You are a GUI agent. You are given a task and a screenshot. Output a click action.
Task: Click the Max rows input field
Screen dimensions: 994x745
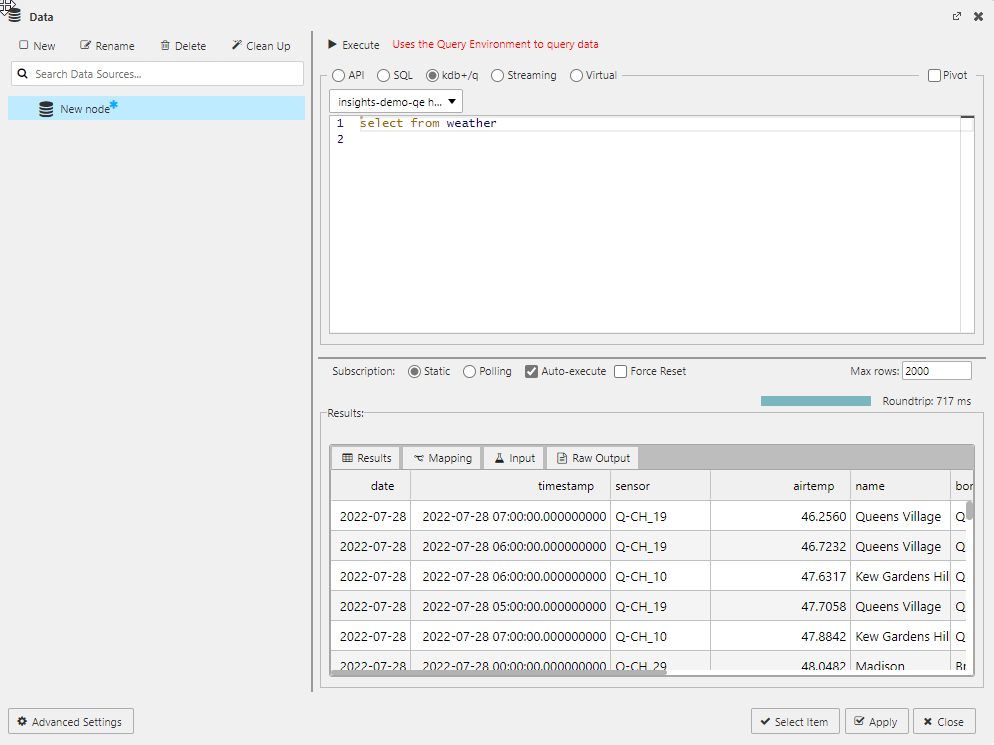tap(936, 370)
